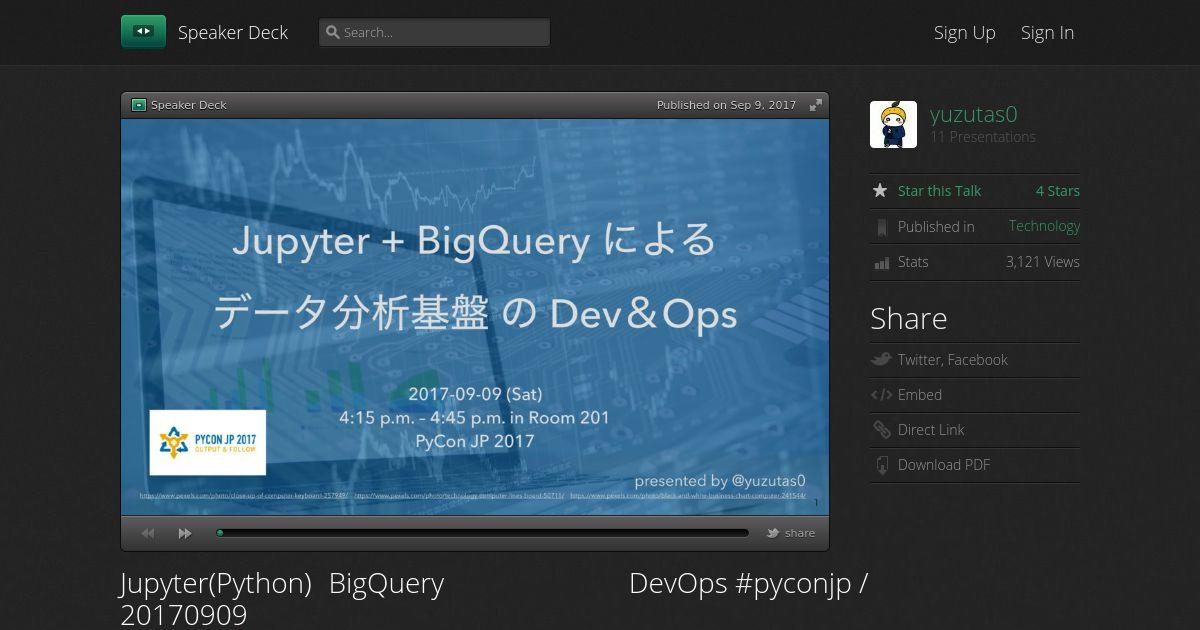This screenshot has width=1200, height=630.
Task: Click the Embed code brackets icon
Action: click(x=881, y=395)
